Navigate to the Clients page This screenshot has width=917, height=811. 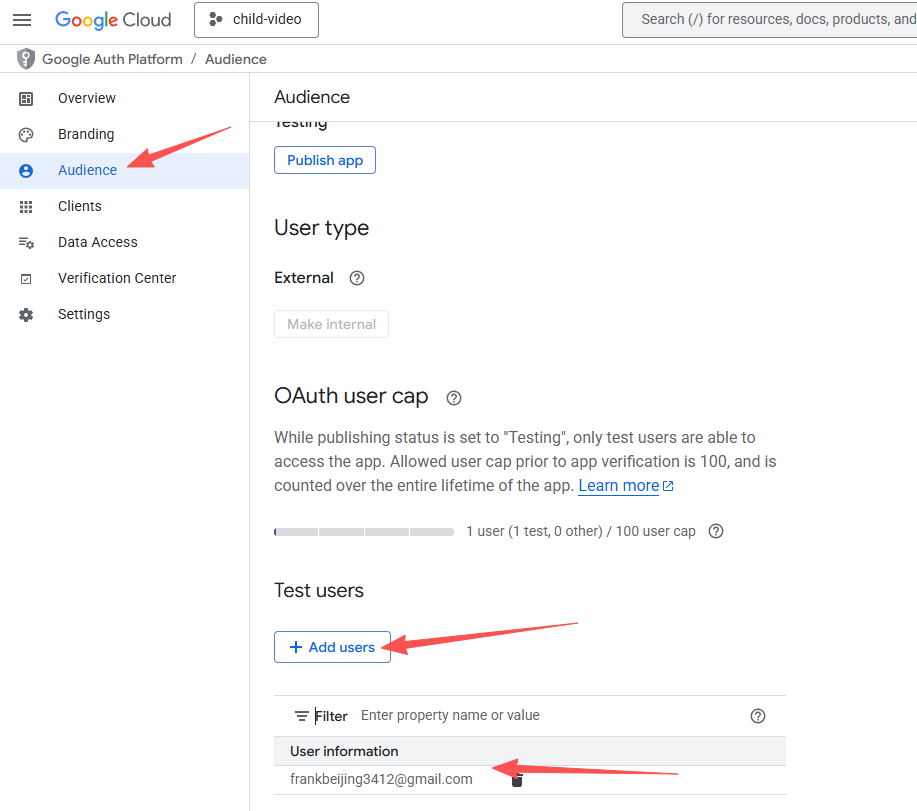[x=79, y=206]
